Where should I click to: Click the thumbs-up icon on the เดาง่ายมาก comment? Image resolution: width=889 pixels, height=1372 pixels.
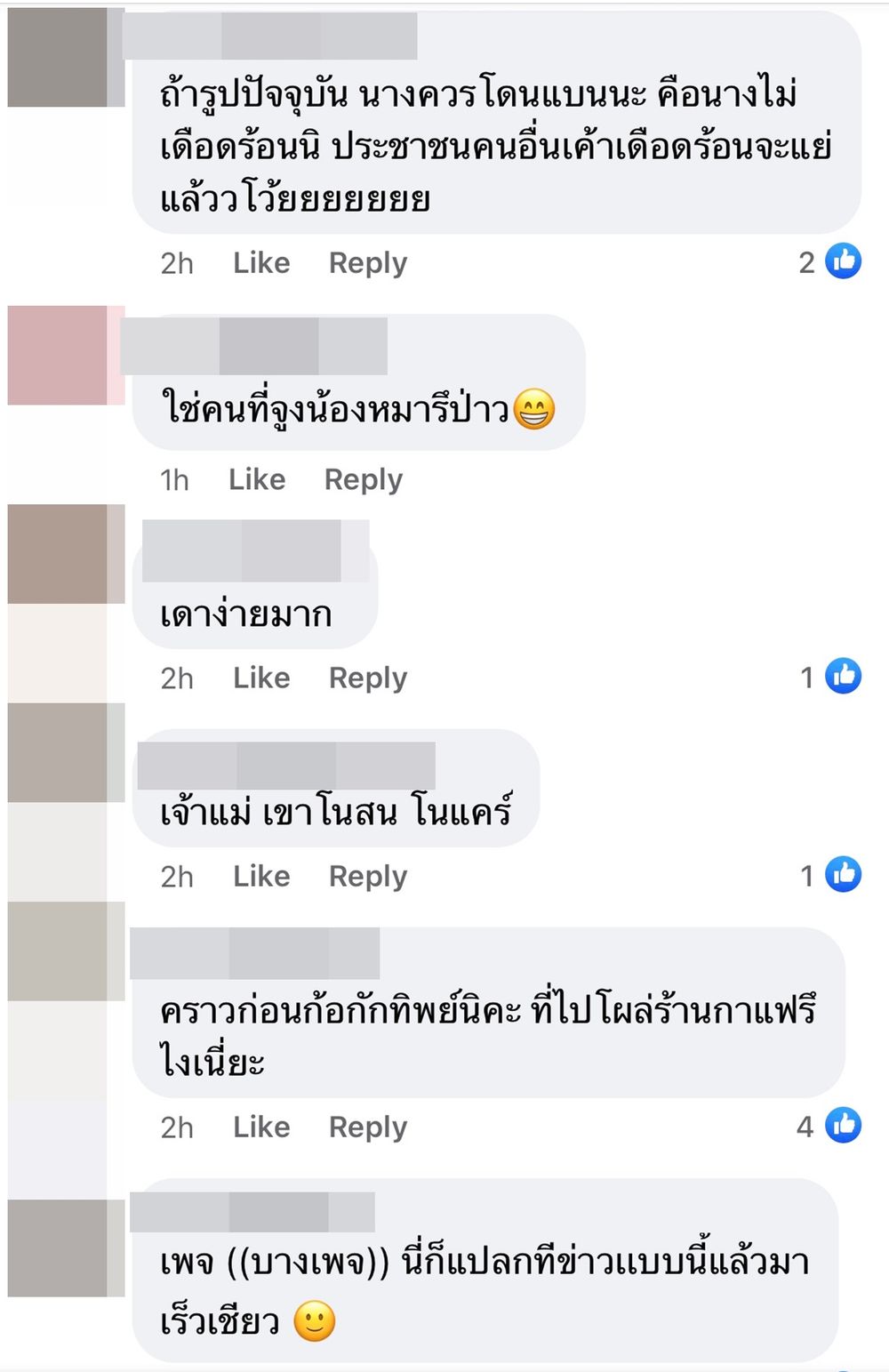click(843, 676)
